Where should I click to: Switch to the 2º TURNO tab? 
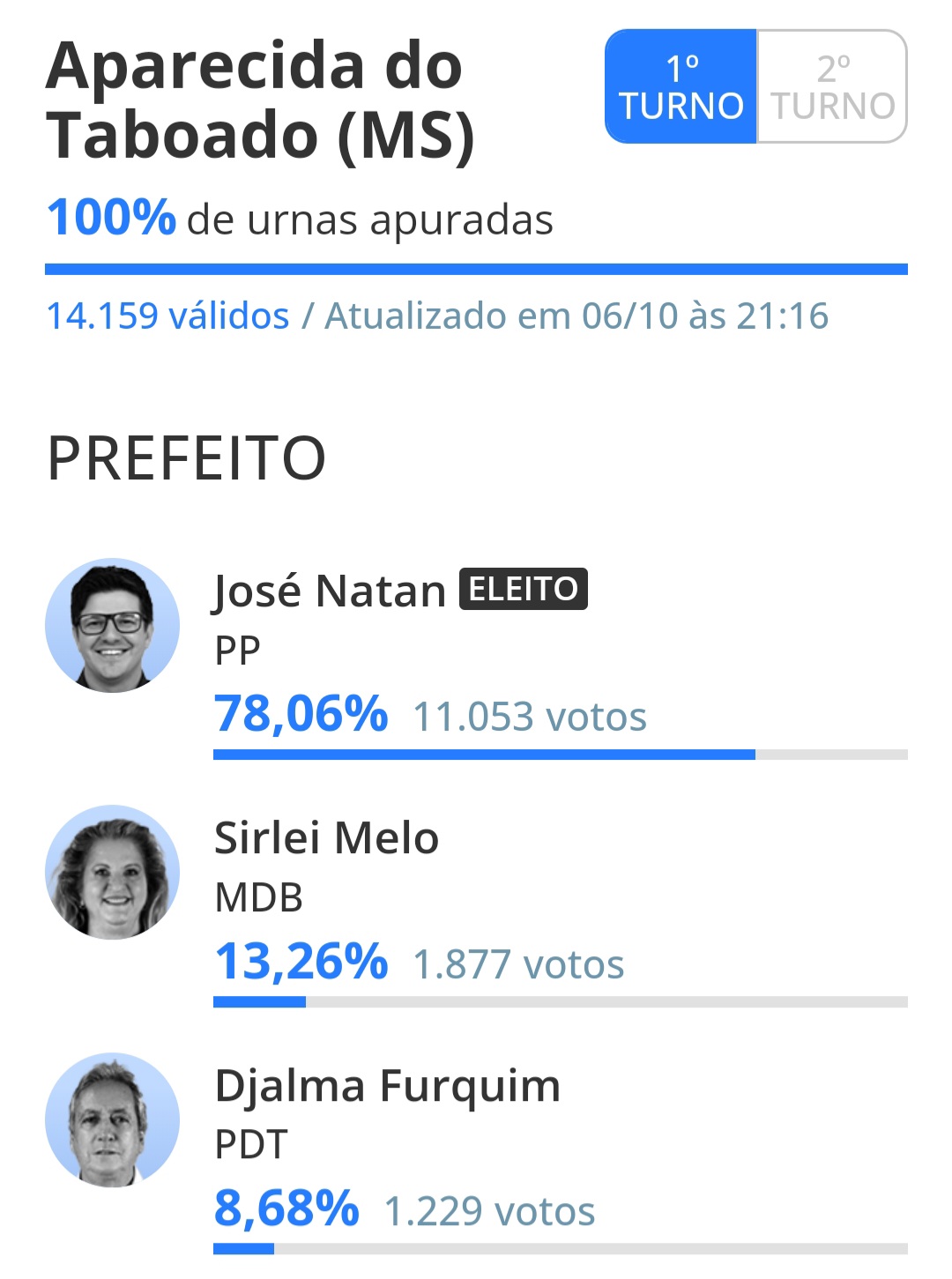tap(832, 86)
